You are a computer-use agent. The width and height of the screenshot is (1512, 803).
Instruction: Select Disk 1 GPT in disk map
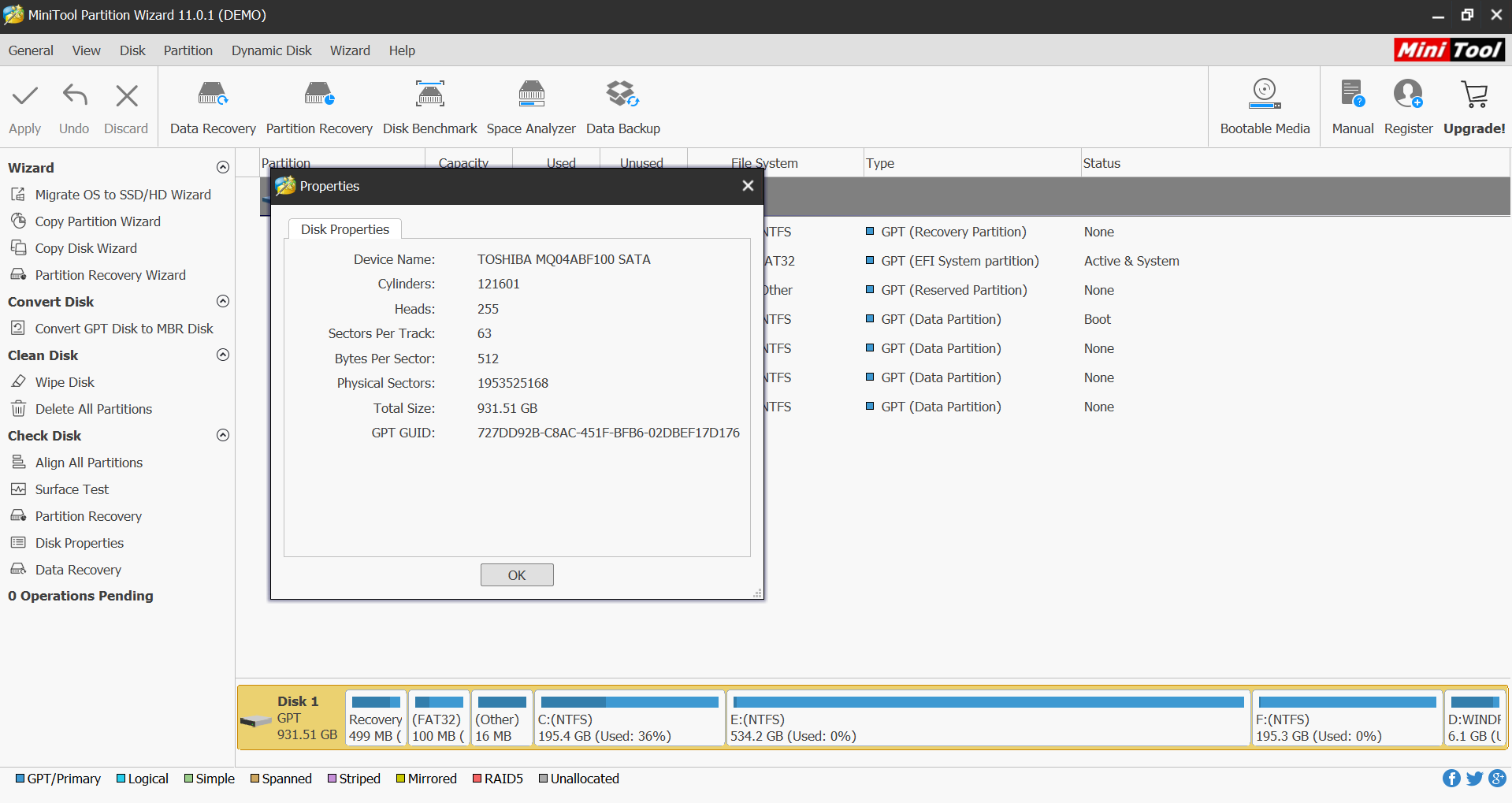(x=291, y=718)
